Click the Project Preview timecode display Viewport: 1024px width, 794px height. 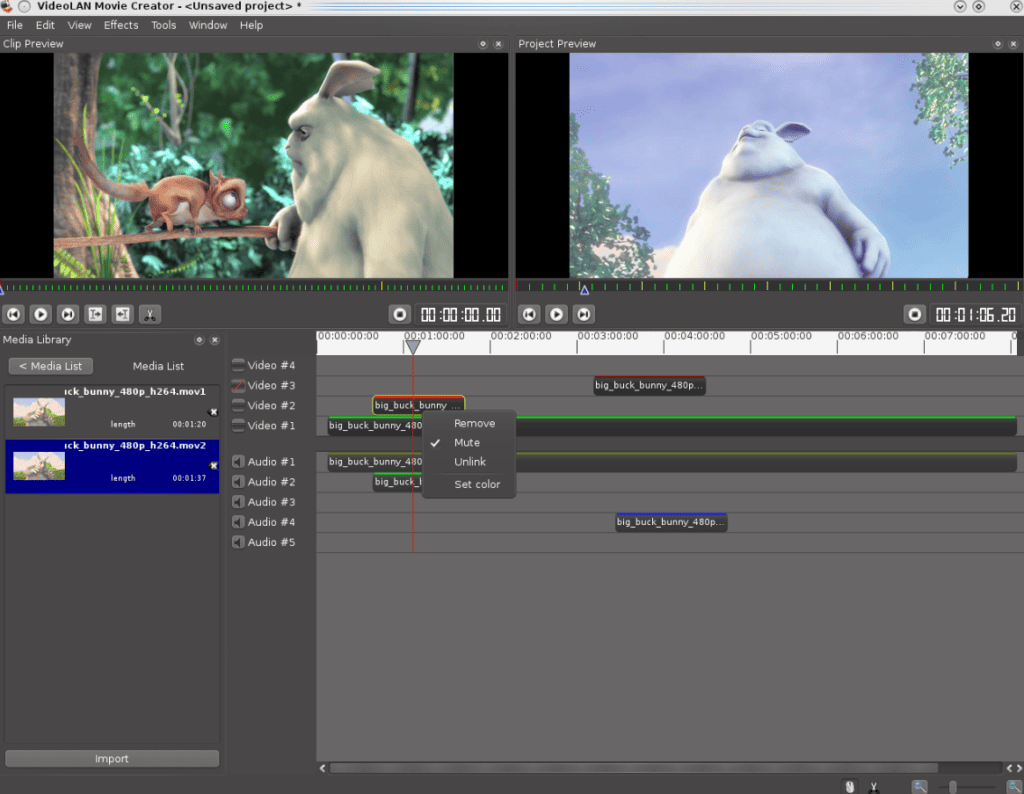click(x=976, y=315)
